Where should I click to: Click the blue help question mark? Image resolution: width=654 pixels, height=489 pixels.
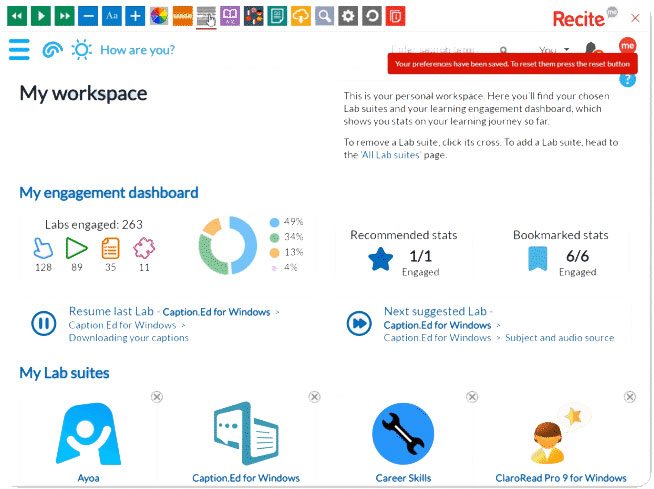[x=627, y=80]
